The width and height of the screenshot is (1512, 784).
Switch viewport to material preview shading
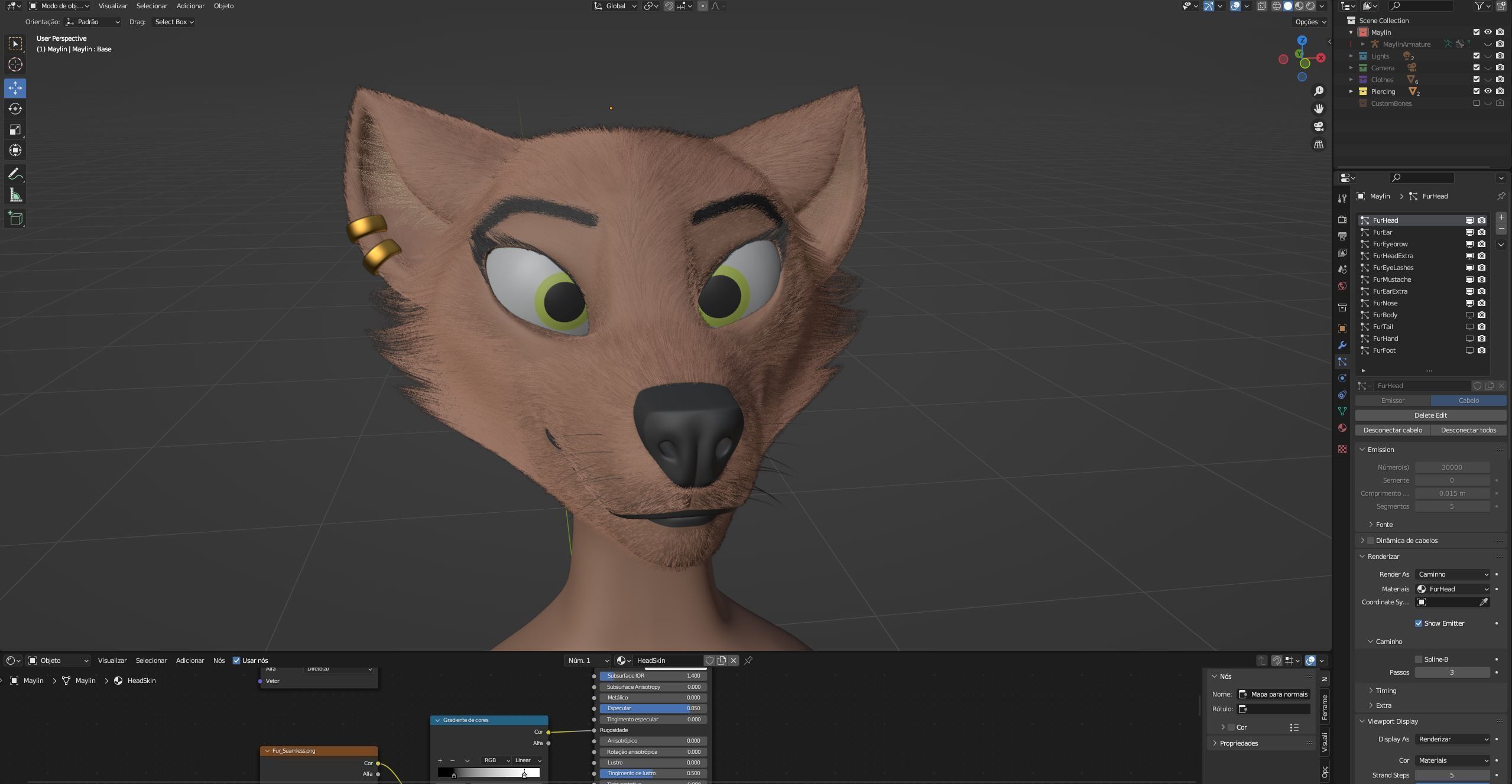(1299, 6)
